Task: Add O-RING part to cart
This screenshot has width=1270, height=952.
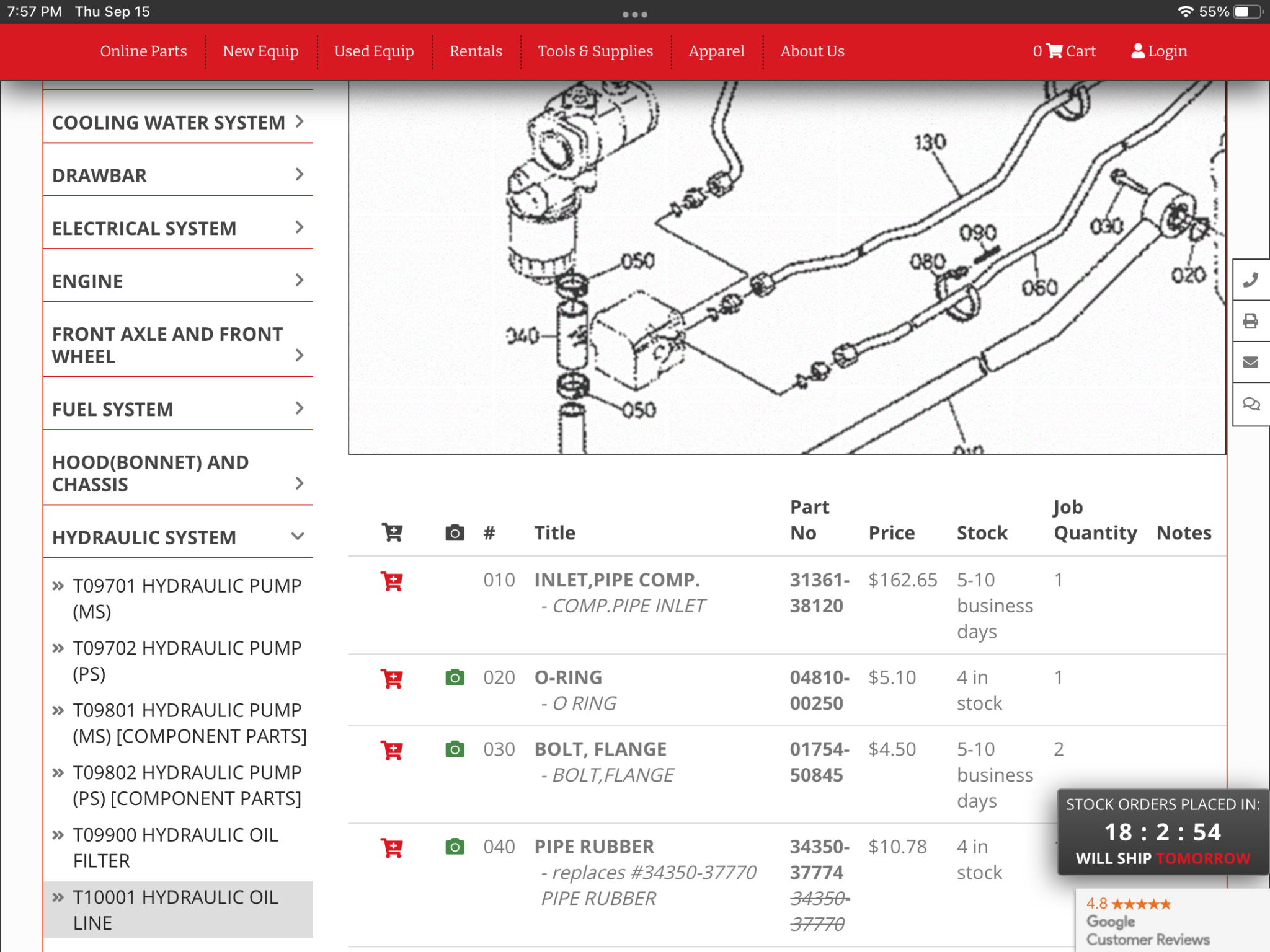Action: [392, 679]
